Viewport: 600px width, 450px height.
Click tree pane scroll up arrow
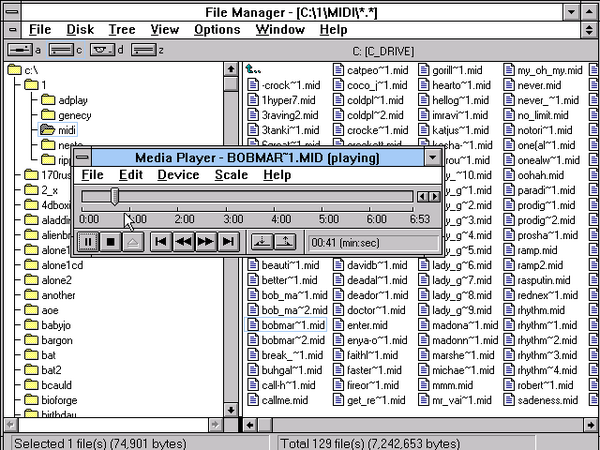point(230,69)
